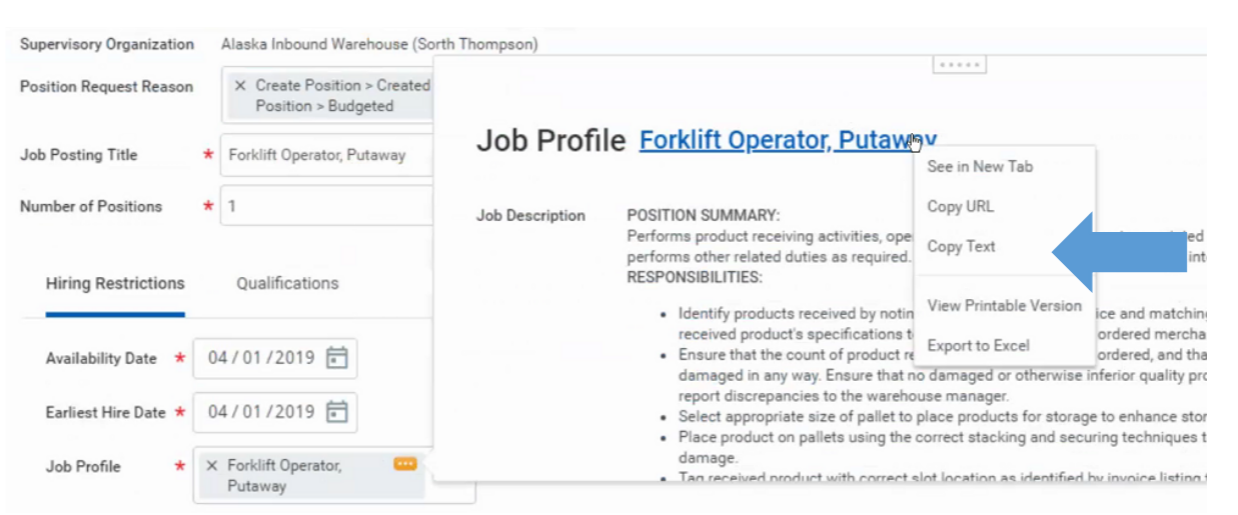Switch to the Qualifications tab
Screen dimensions: 1238x515
click(287, 284)
